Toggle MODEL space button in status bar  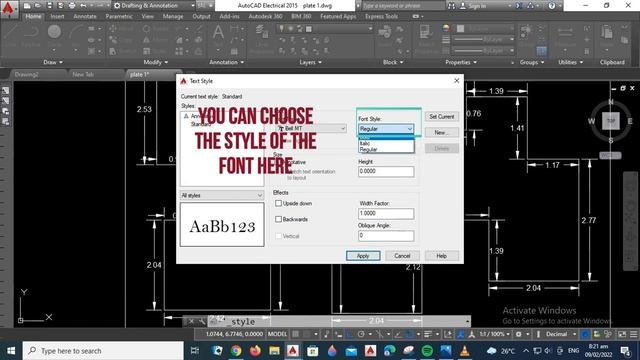click(277, 334)
